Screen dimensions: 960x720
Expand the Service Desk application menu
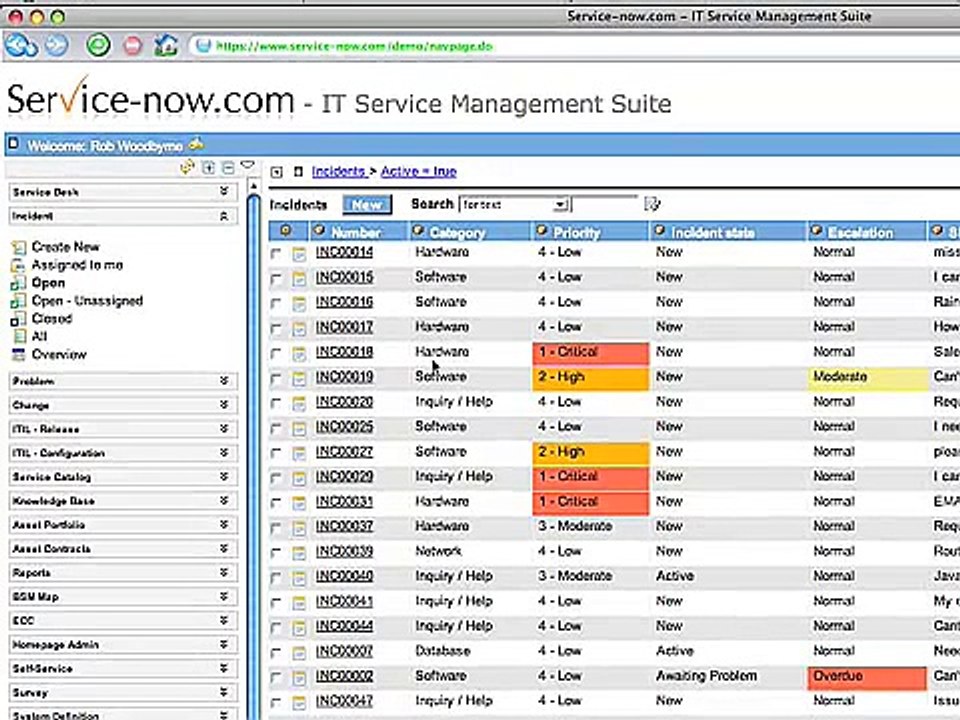[224, 192]
